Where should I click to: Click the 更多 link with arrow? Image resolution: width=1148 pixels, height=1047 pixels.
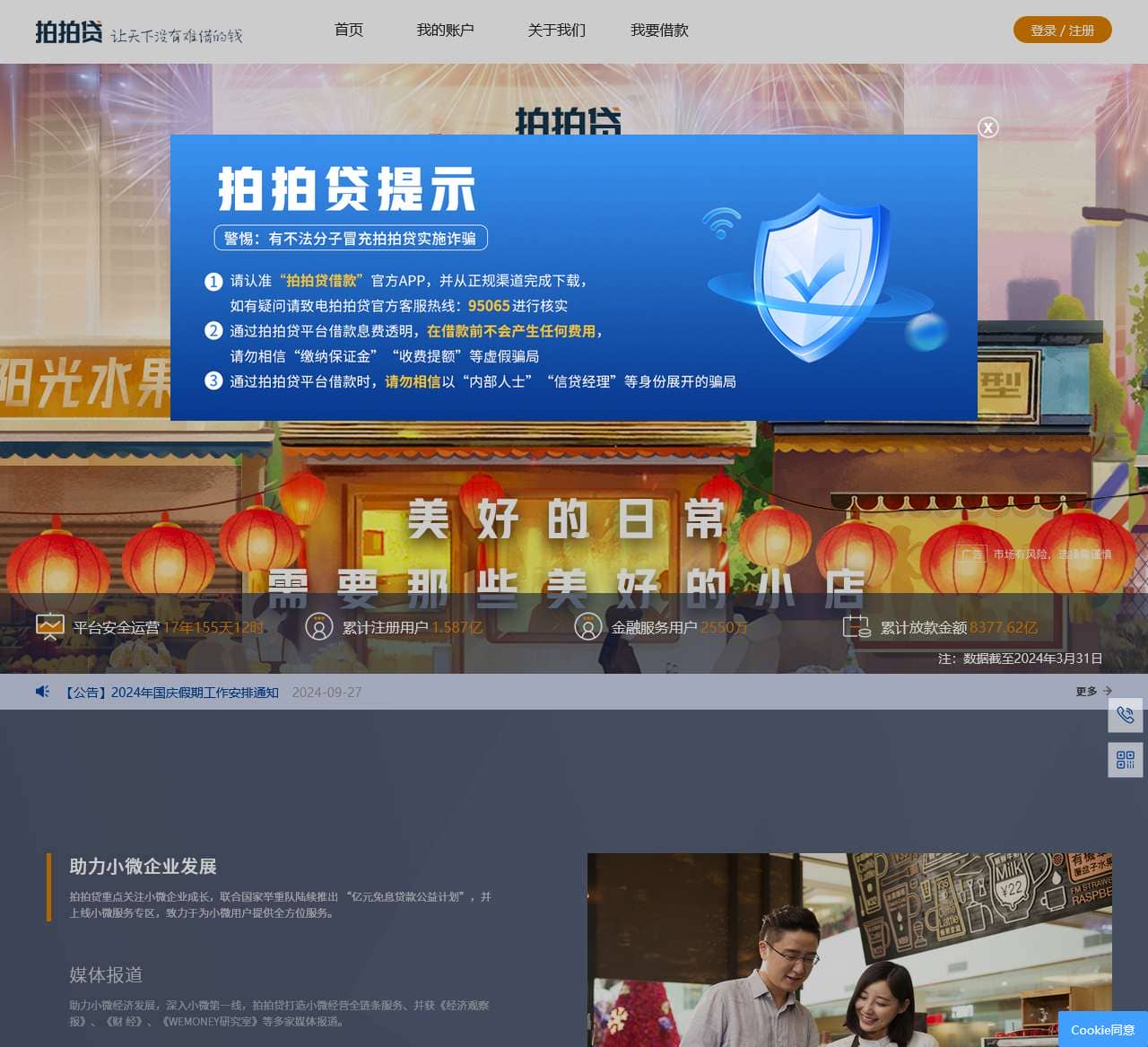pyautogui.click(x=1094, y=692)
